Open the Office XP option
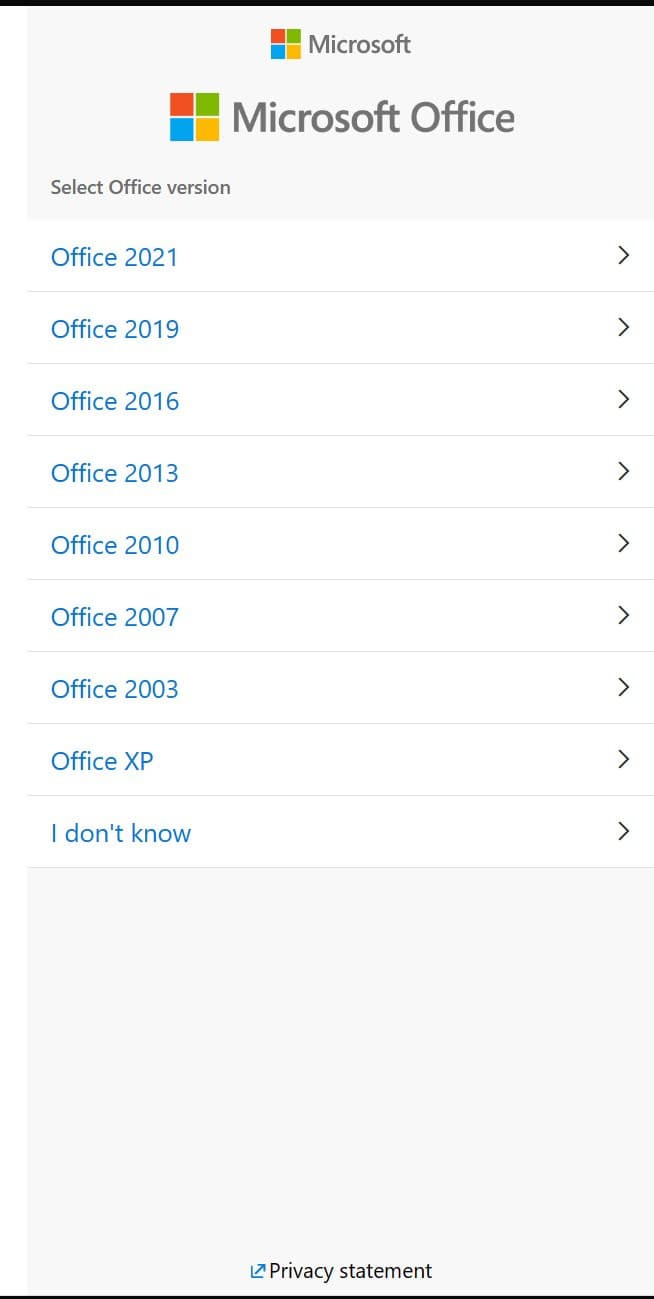 (x=102, y=761)
